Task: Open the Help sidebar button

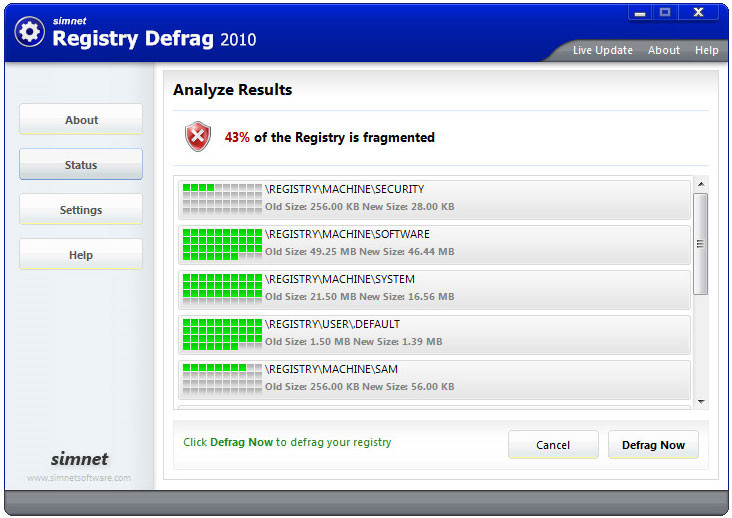Action: pos(81,255)
